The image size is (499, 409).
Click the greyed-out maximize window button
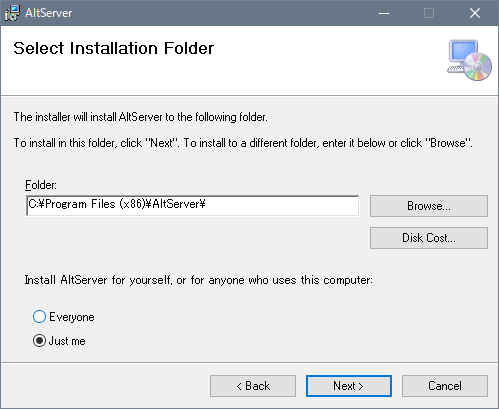(429, 13)
